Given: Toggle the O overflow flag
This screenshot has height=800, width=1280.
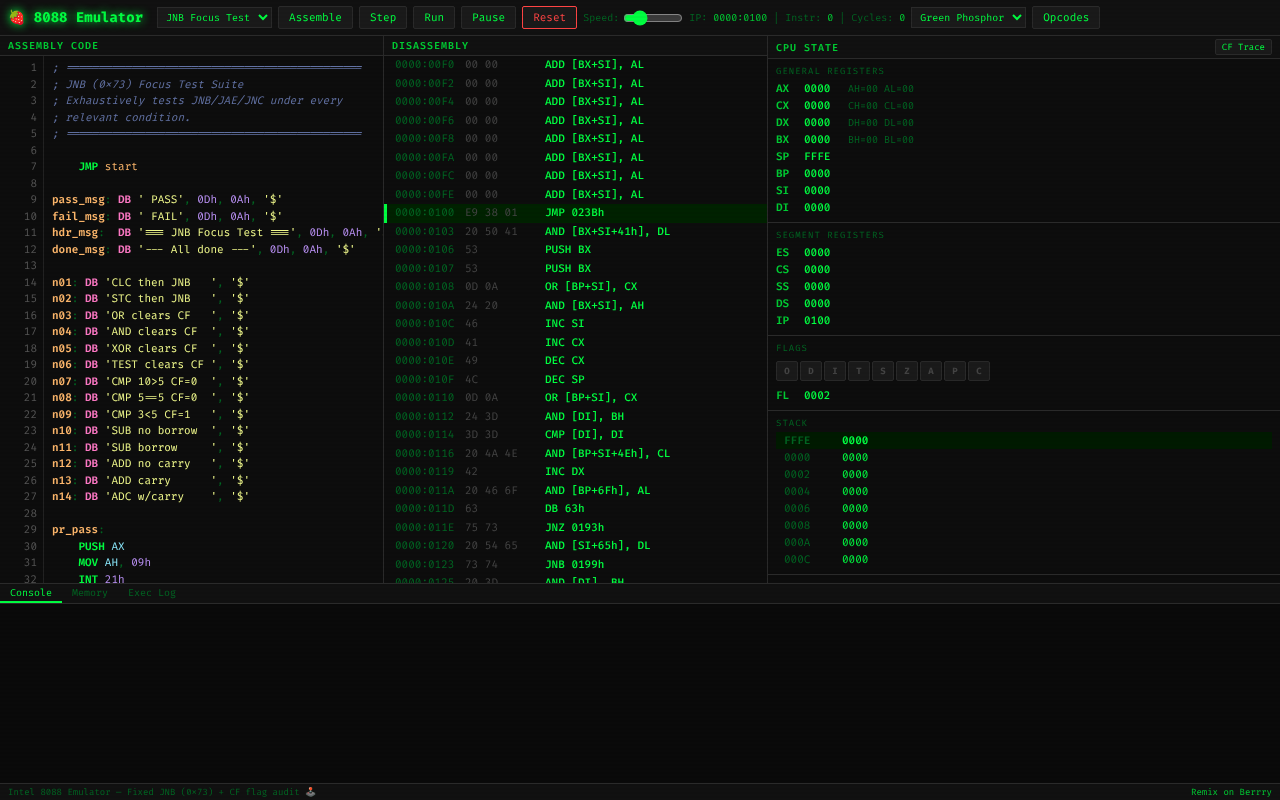Looking at the screenshot, I should 787,371.
